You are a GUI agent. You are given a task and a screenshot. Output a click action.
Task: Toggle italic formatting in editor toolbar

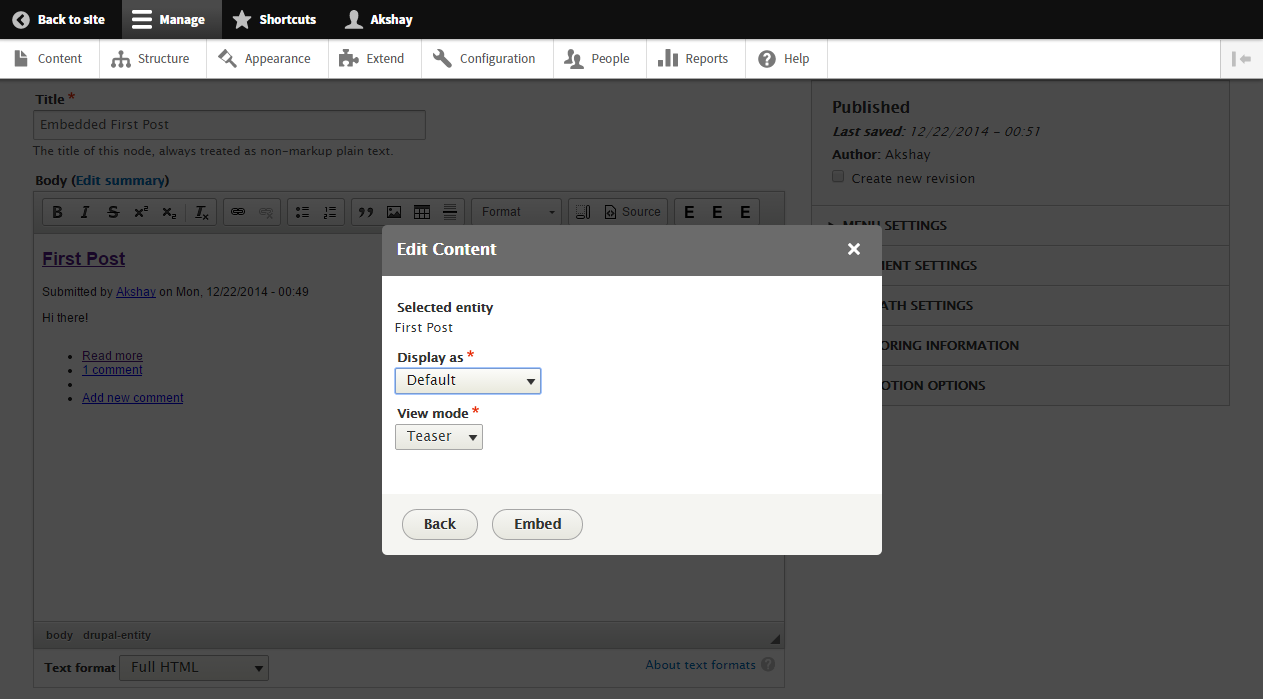click(85, 212)
